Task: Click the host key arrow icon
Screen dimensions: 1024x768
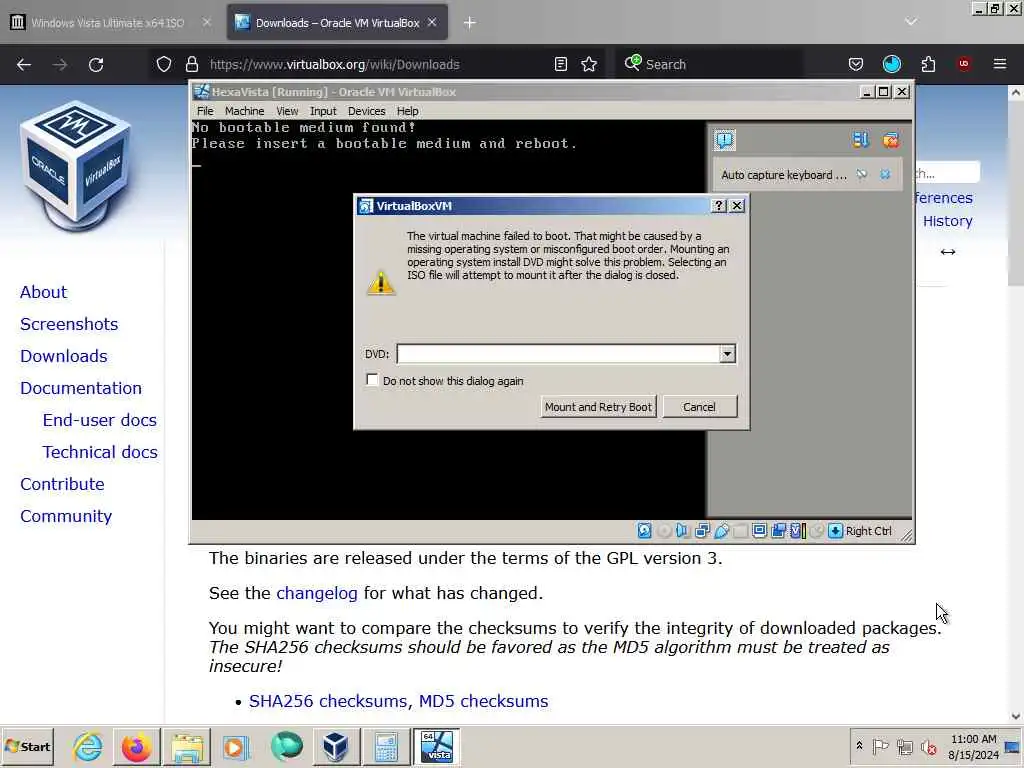Action: pyautogui.click(x=835, y=531)
